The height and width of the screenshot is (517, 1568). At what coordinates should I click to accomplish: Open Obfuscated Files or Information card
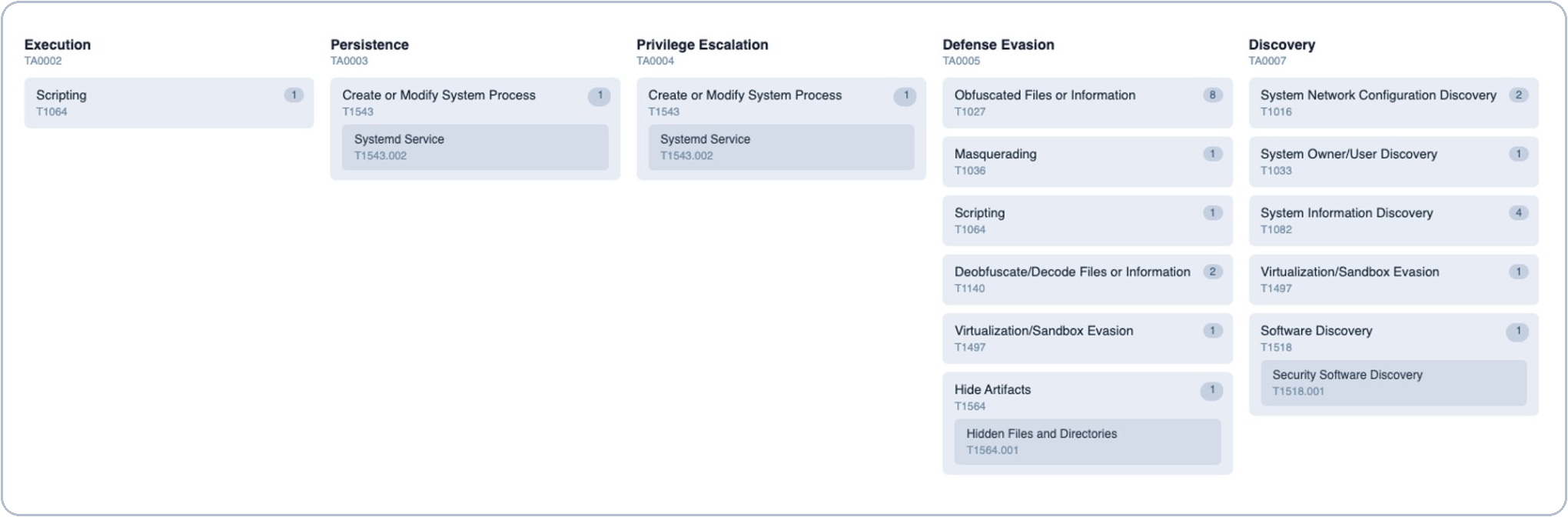coord(1076,102)
